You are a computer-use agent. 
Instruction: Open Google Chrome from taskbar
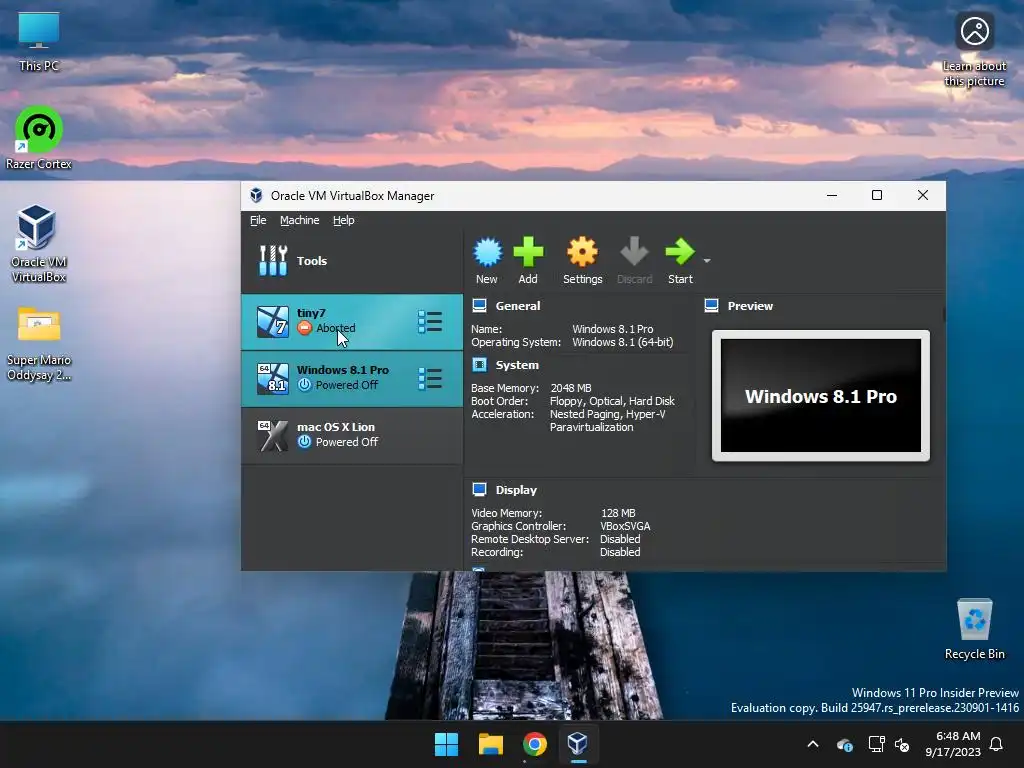coord(534,744)
